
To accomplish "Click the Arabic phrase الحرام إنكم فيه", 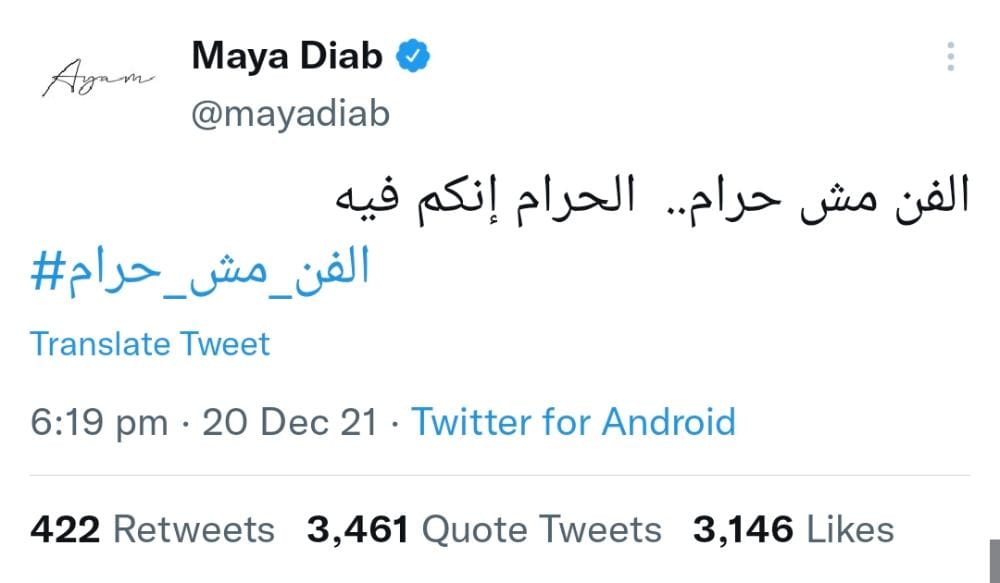I will (x=485, y=199).
